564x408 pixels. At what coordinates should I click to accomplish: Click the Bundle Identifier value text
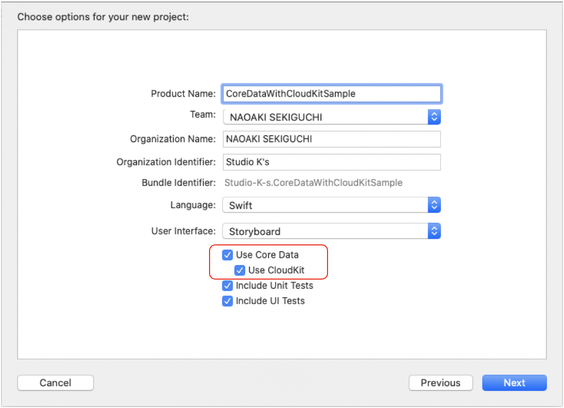313,183
